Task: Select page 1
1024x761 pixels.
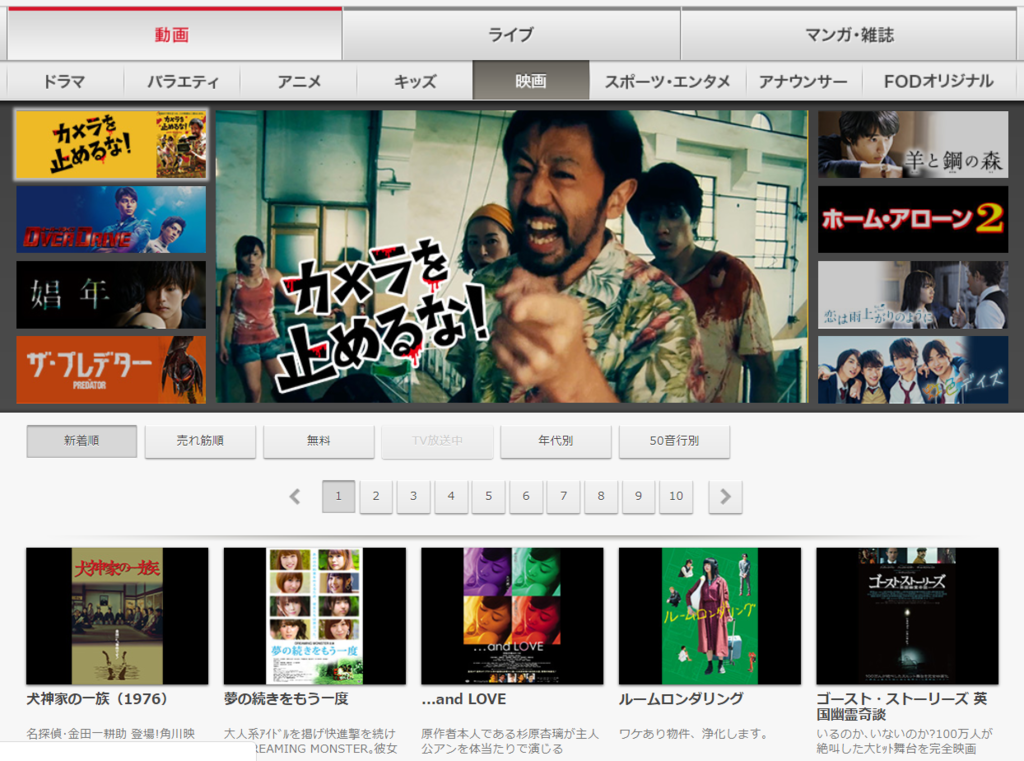Action: point(338,496)
